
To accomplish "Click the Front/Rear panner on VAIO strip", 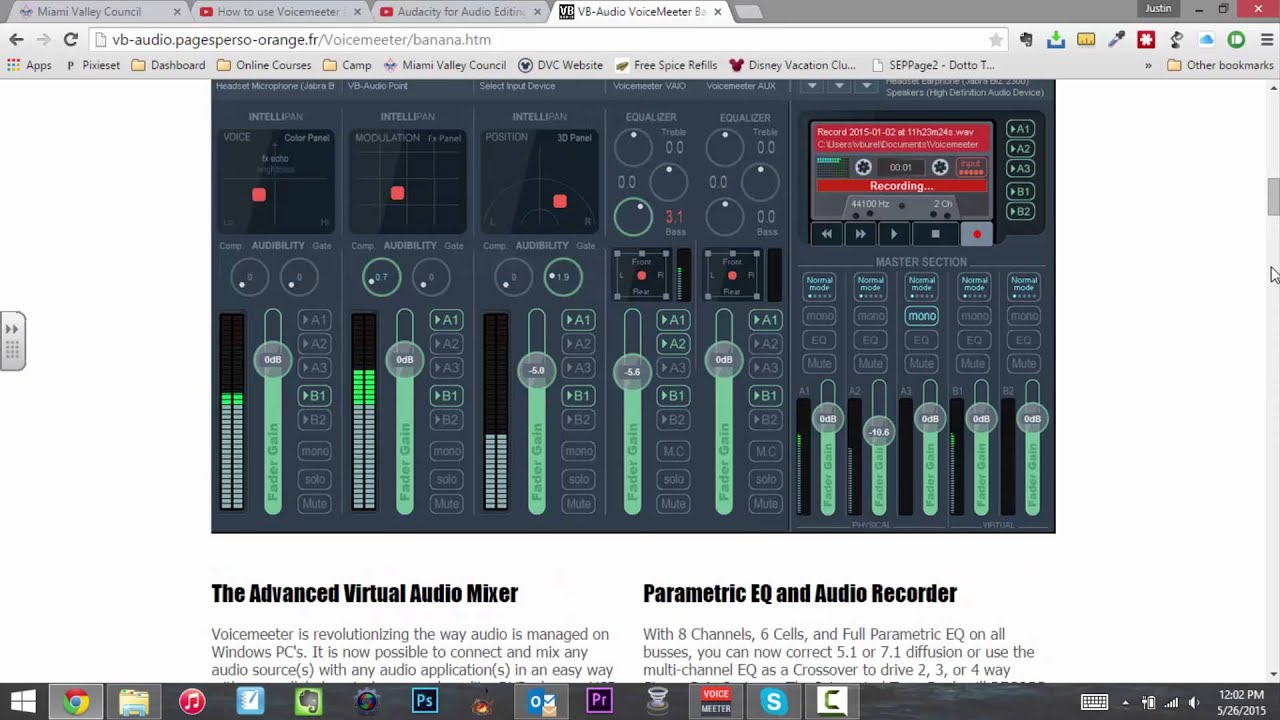I will (641, 276).
